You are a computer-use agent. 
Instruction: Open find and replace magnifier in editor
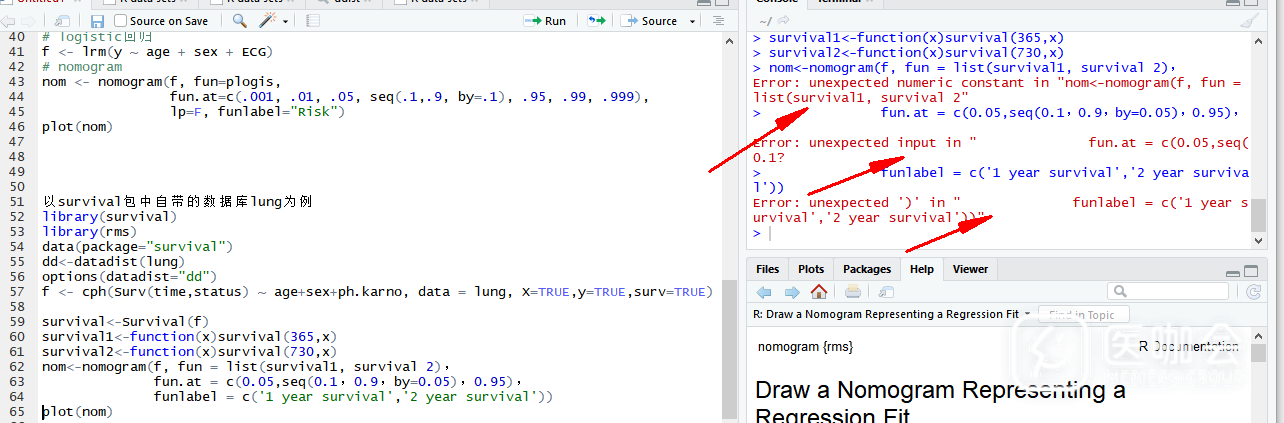click(240, 21)
